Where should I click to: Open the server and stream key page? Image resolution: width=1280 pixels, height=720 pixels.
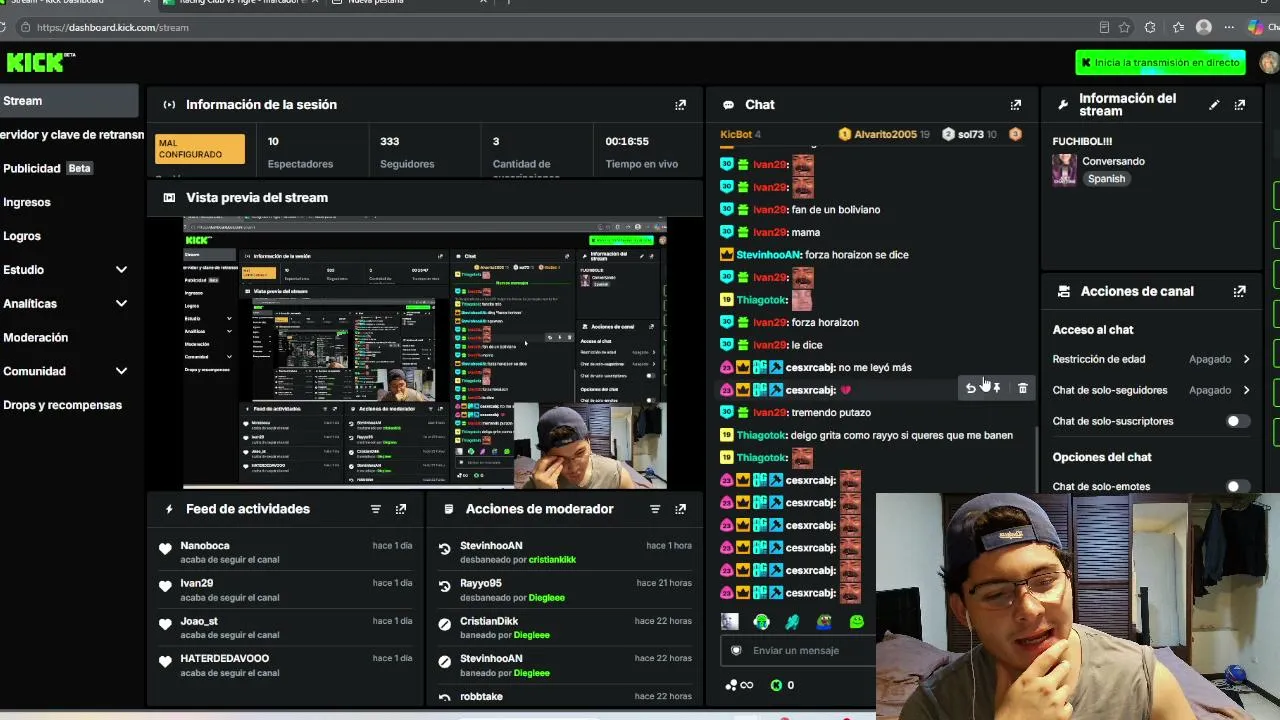click(72, 135)
